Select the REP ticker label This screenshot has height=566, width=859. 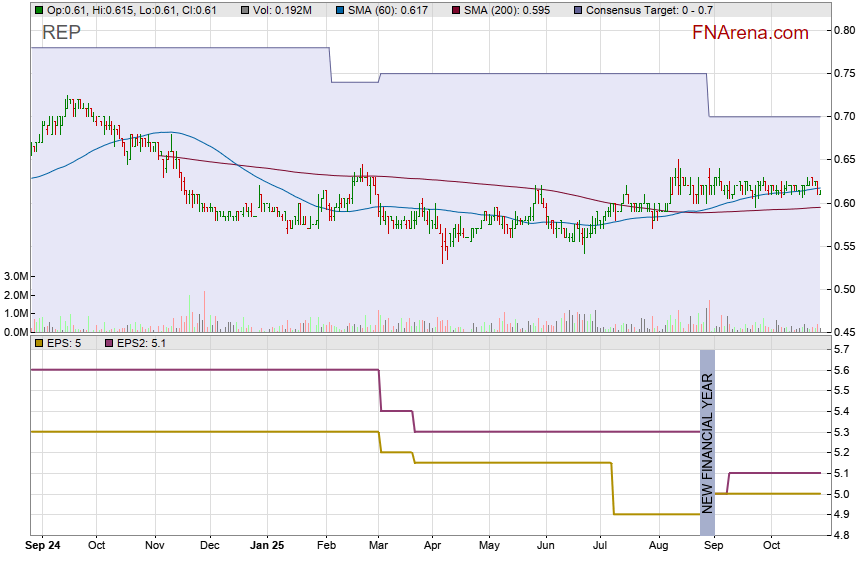tap(61, 33)
